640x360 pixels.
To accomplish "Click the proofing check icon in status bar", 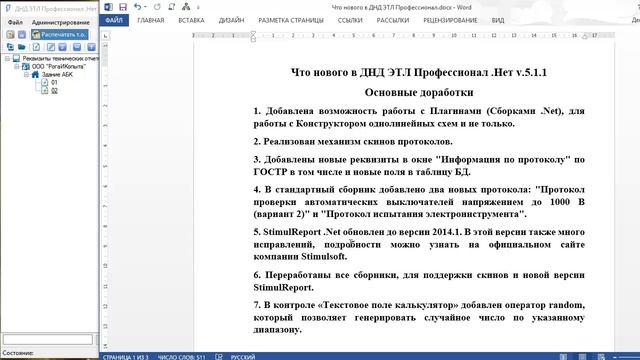I will (219, 357).
